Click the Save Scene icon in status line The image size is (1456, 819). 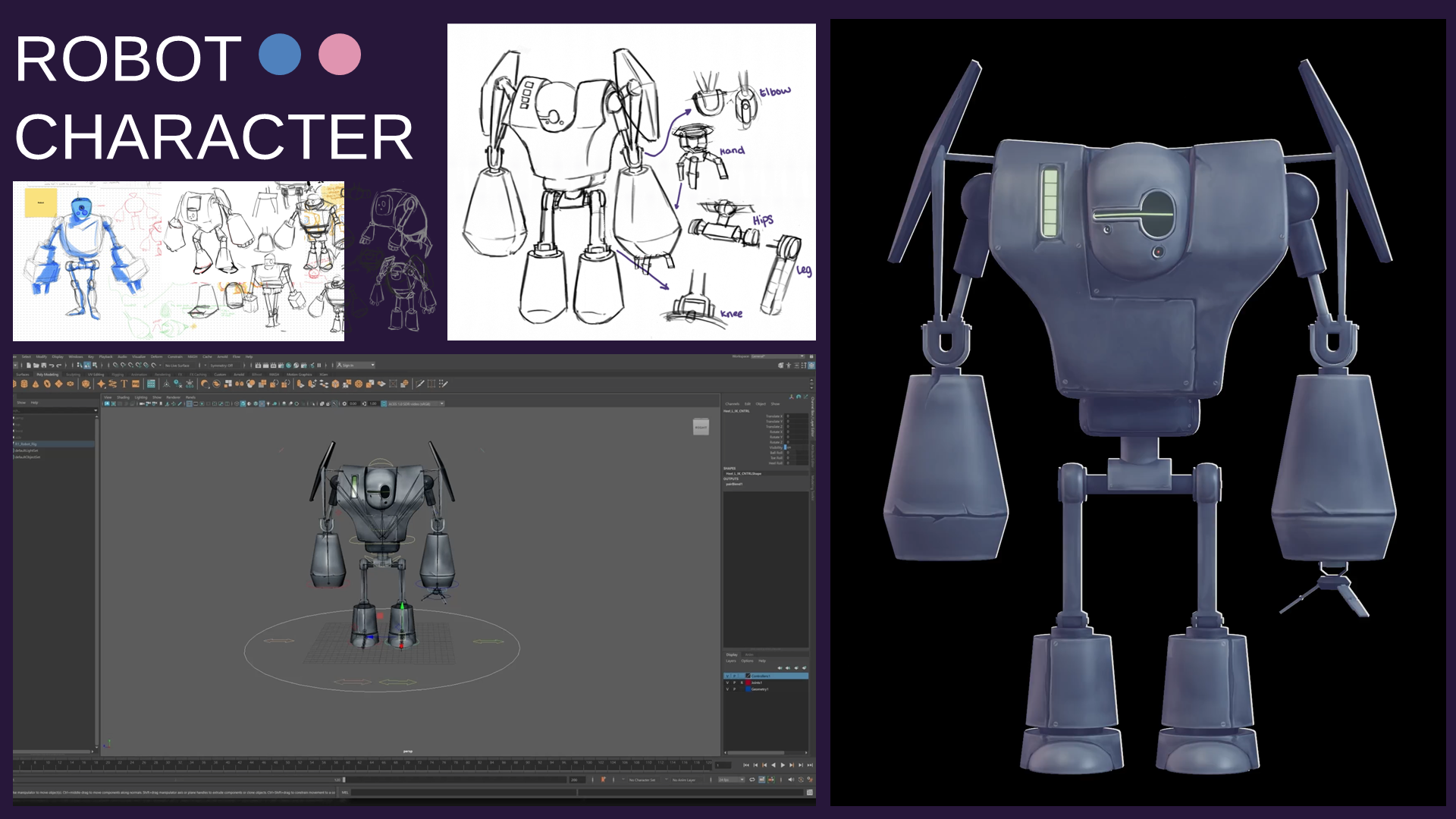pos(43,366)
